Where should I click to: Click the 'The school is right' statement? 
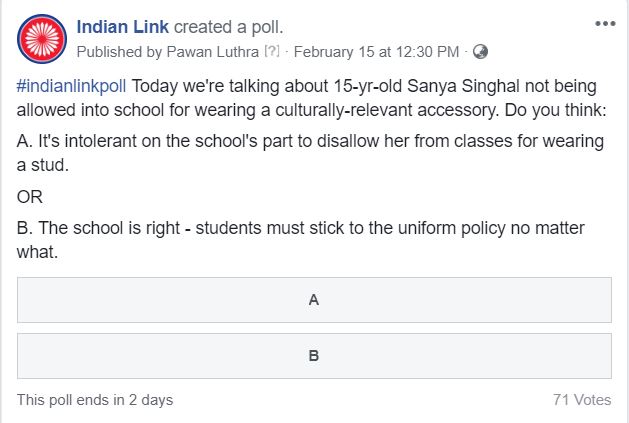click(109, 228)
